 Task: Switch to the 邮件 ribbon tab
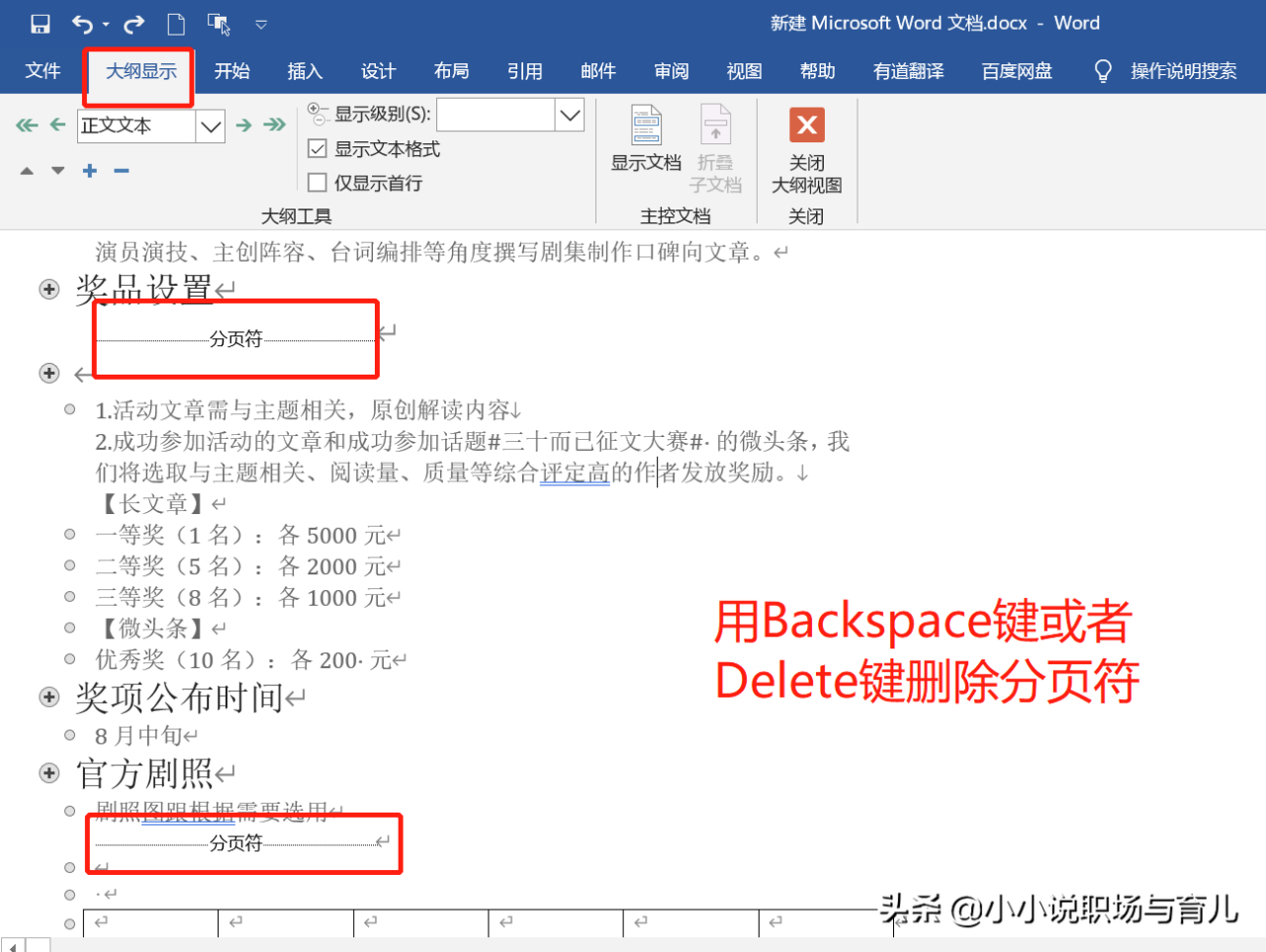tap(597, 71)
